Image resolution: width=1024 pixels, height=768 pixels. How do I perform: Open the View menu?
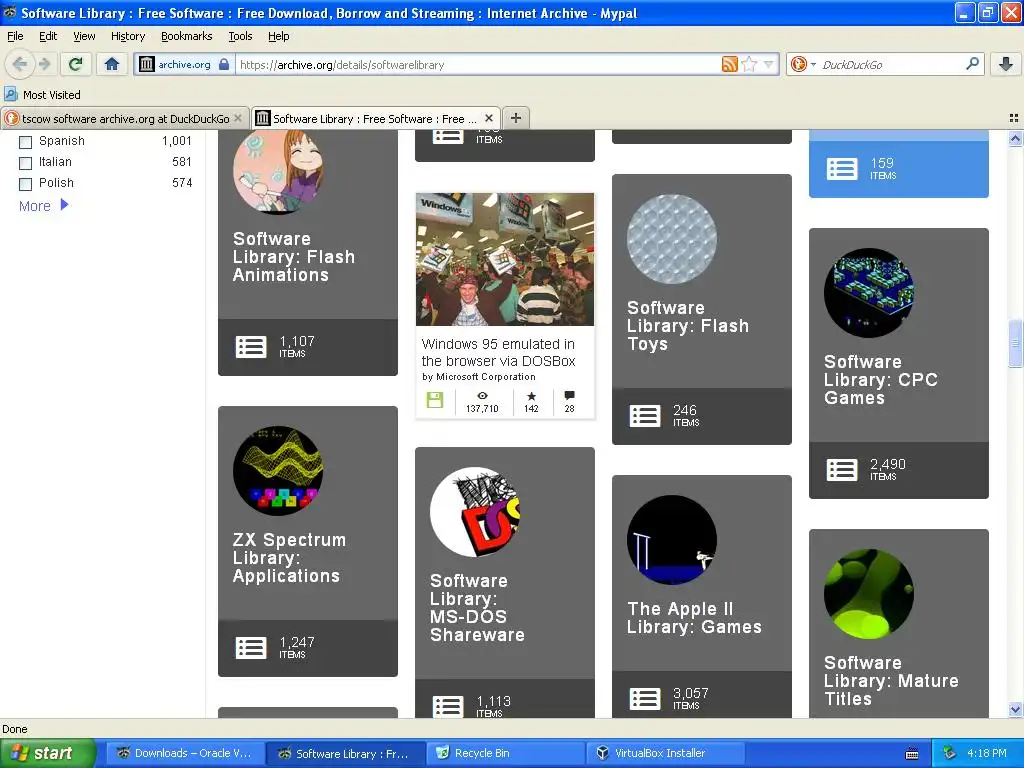(84, 36)
